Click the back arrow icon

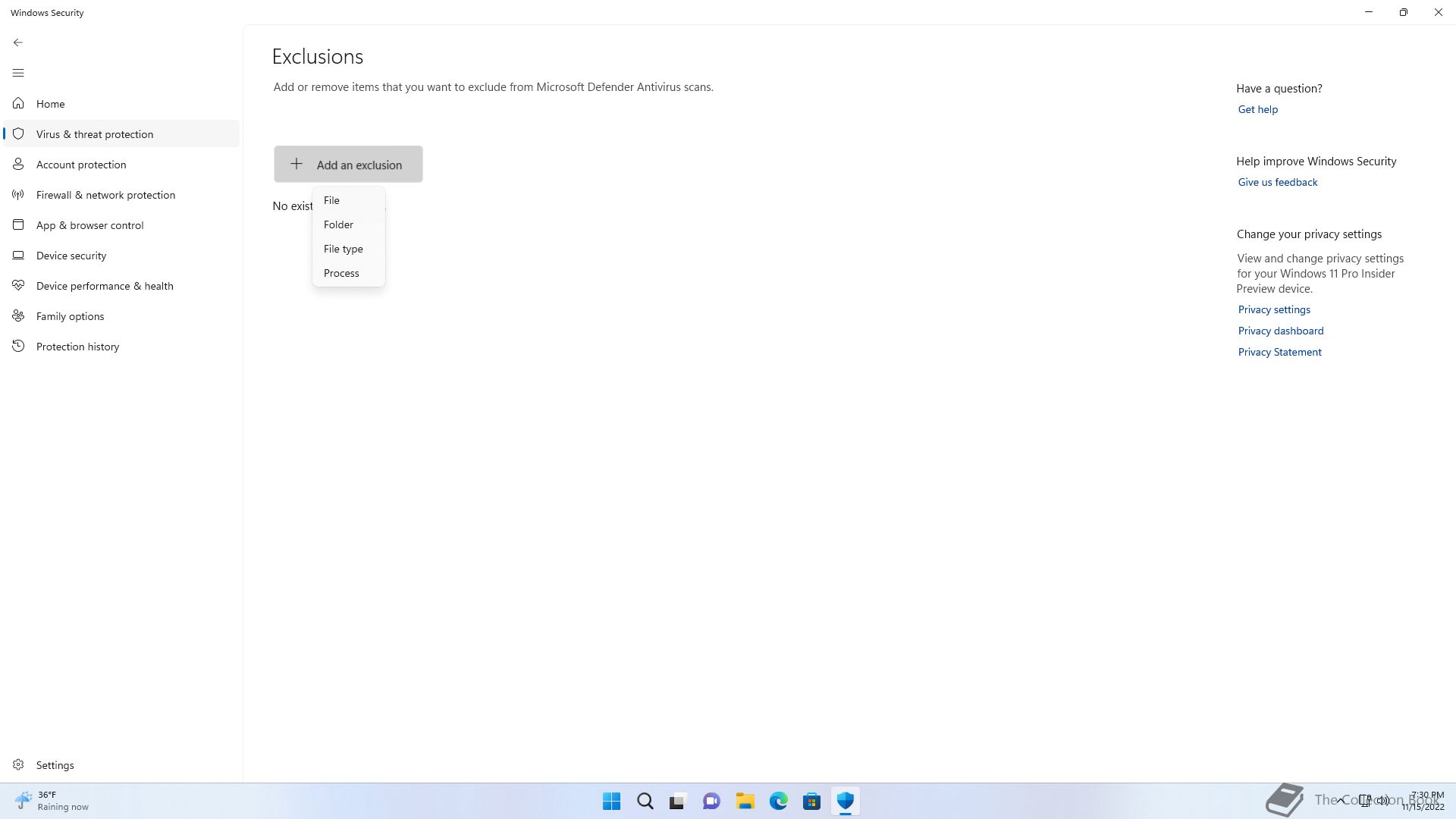[18, 42]
